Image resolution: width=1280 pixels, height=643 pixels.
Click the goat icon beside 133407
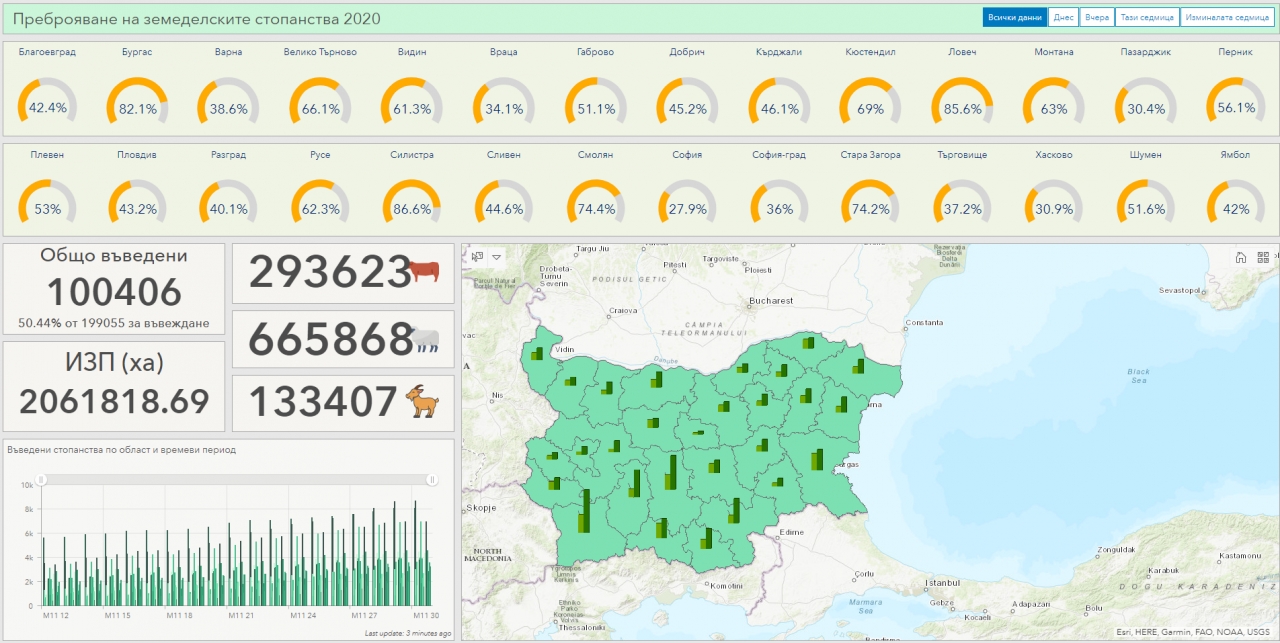tap(423, 402)
